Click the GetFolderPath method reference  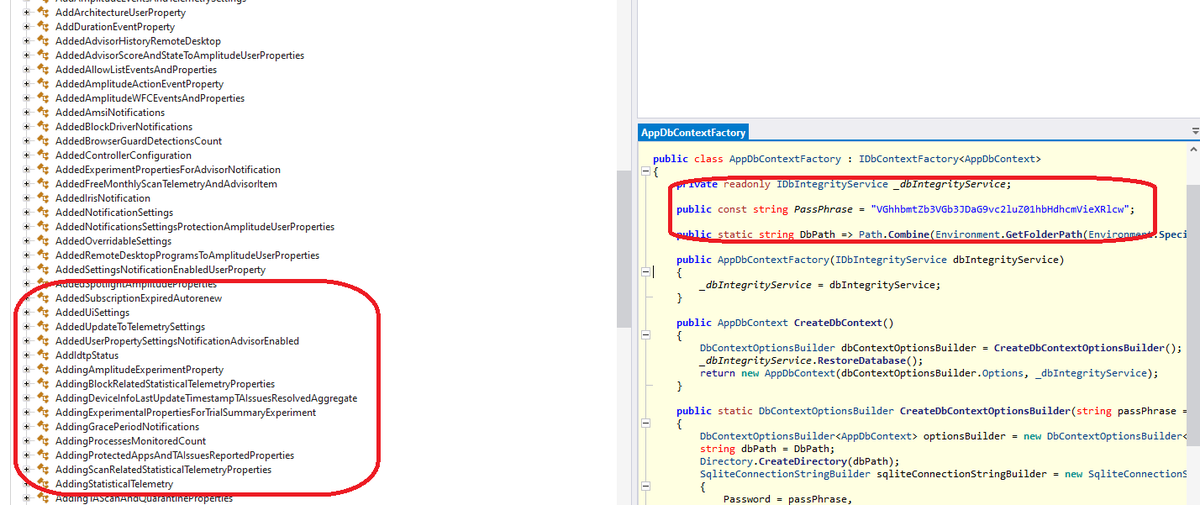coord(1044,235)
